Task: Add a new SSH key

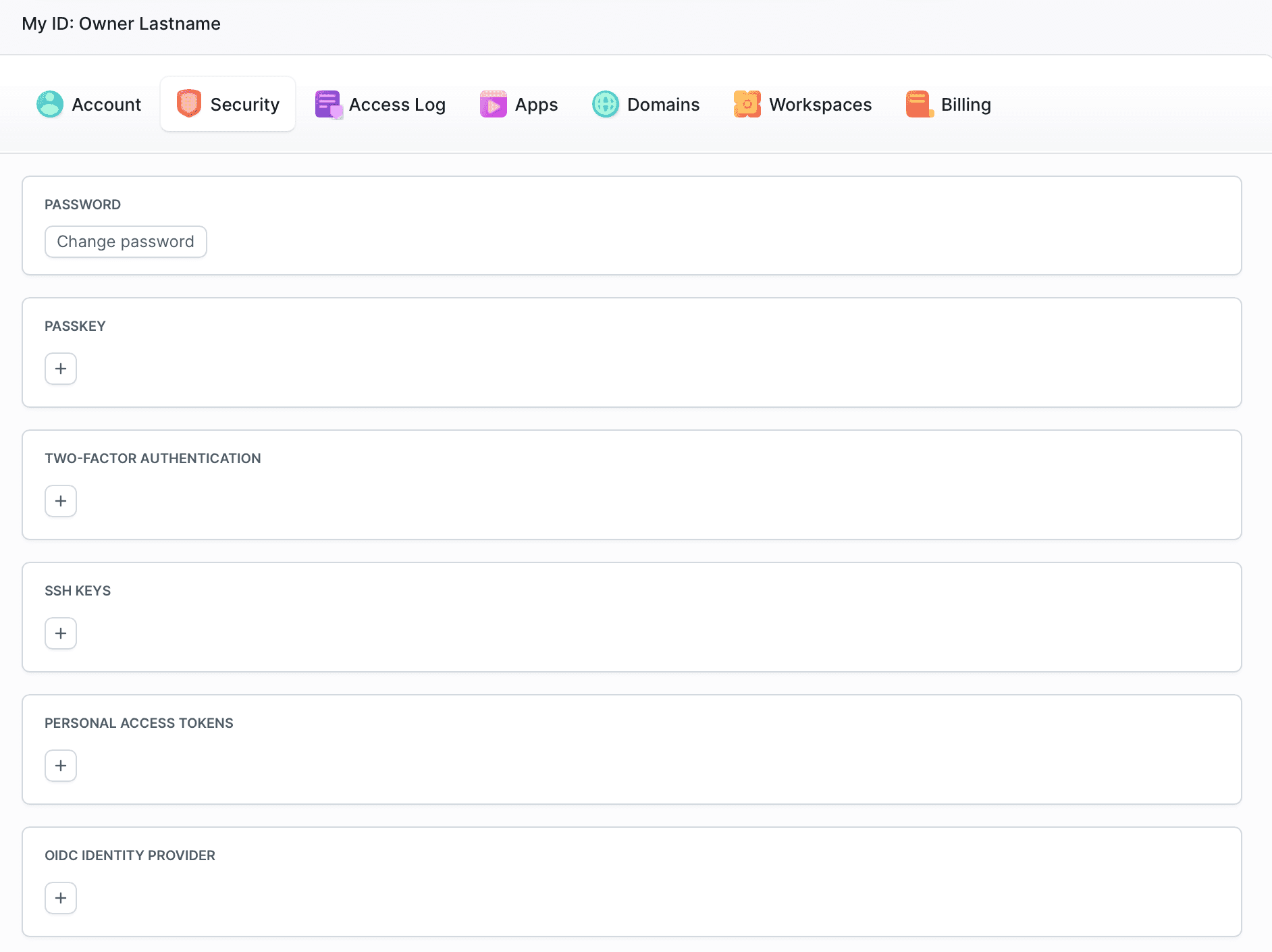Action: (x=61, y=633)
